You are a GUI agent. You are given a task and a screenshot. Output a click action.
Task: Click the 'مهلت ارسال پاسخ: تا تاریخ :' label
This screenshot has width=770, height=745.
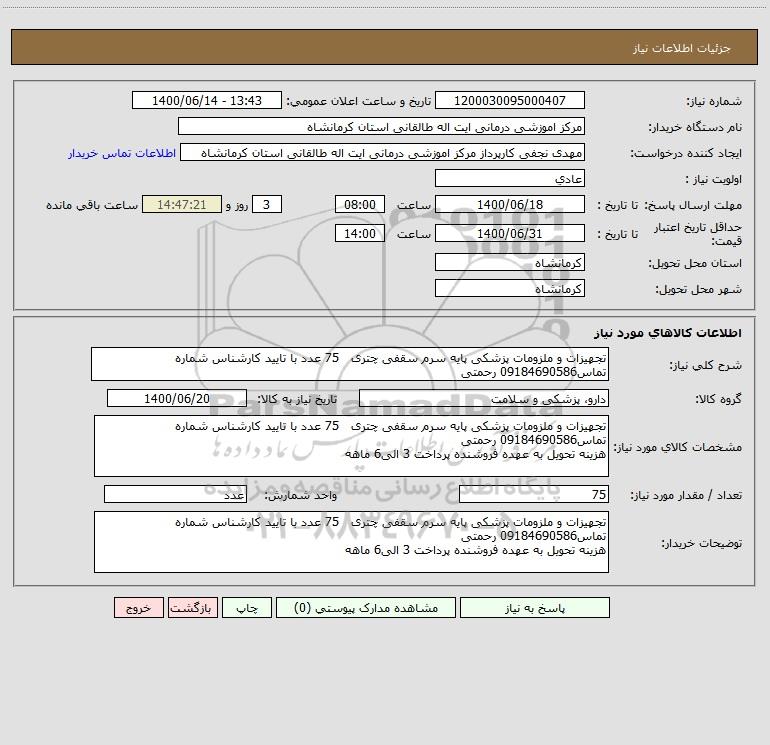(x=669, y=205)
